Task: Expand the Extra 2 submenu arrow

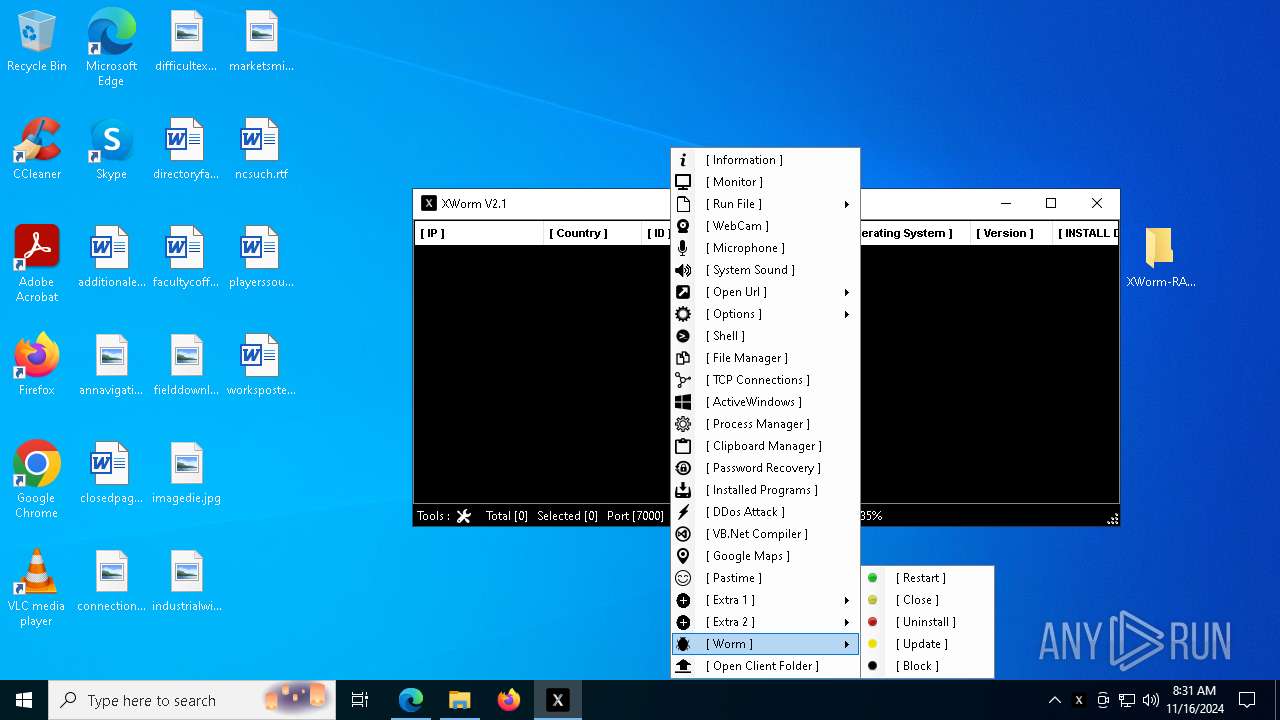Action: [846, 622]
